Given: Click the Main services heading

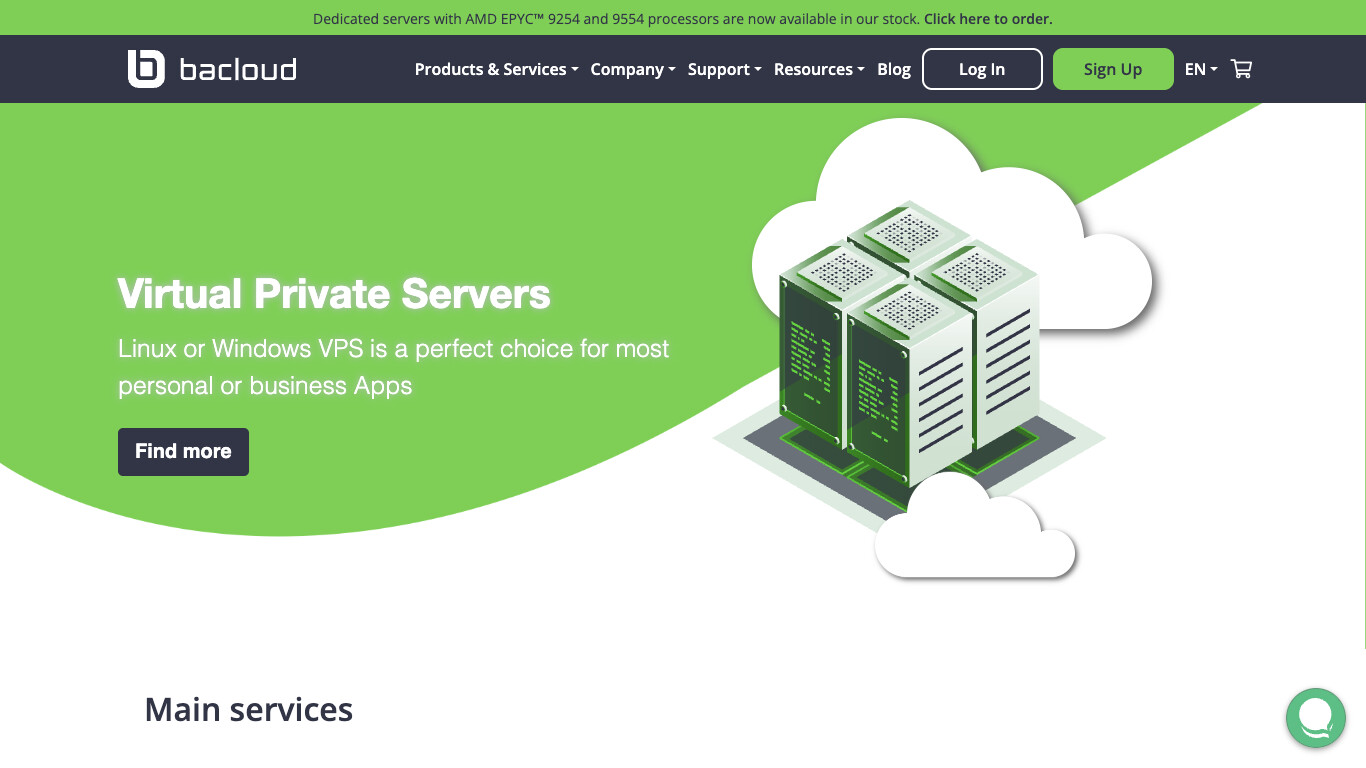Looking at the screenshot, I should tap(248, 710).
